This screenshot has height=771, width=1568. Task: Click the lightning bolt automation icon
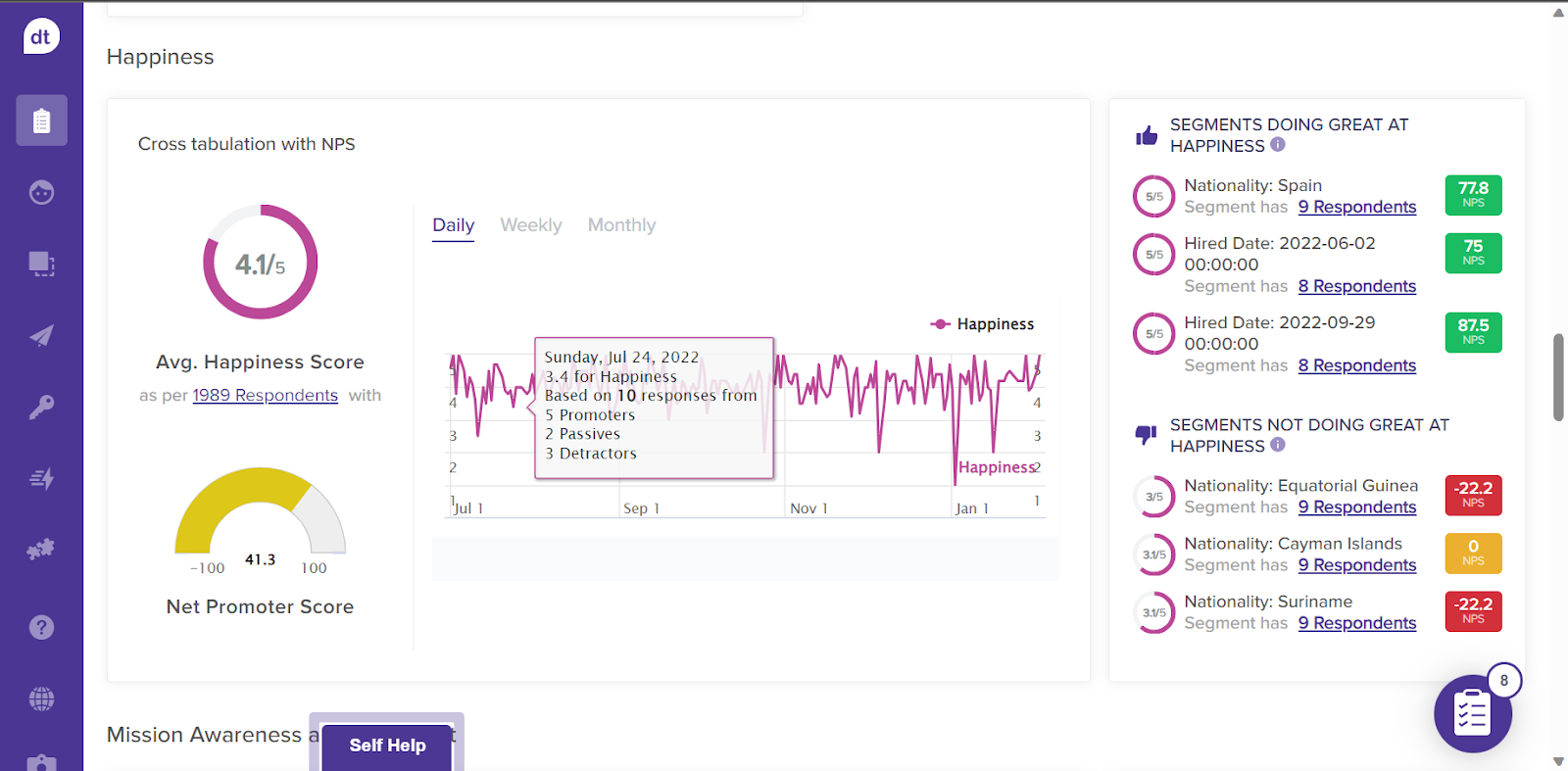point(41,478)
